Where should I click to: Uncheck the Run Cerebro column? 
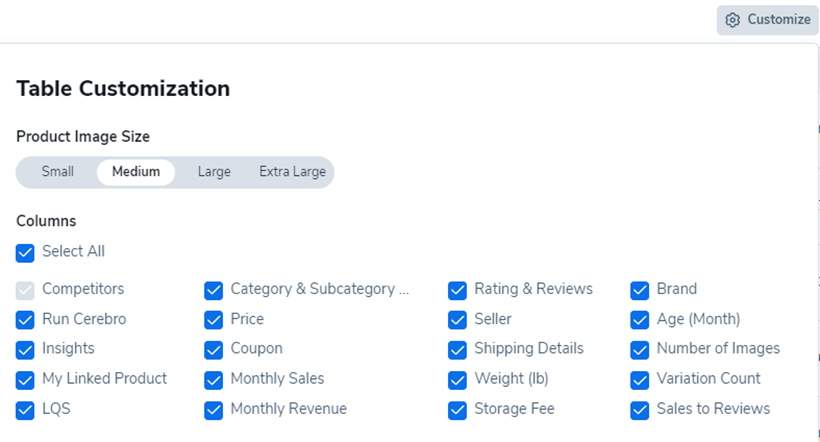coord(25,320)
